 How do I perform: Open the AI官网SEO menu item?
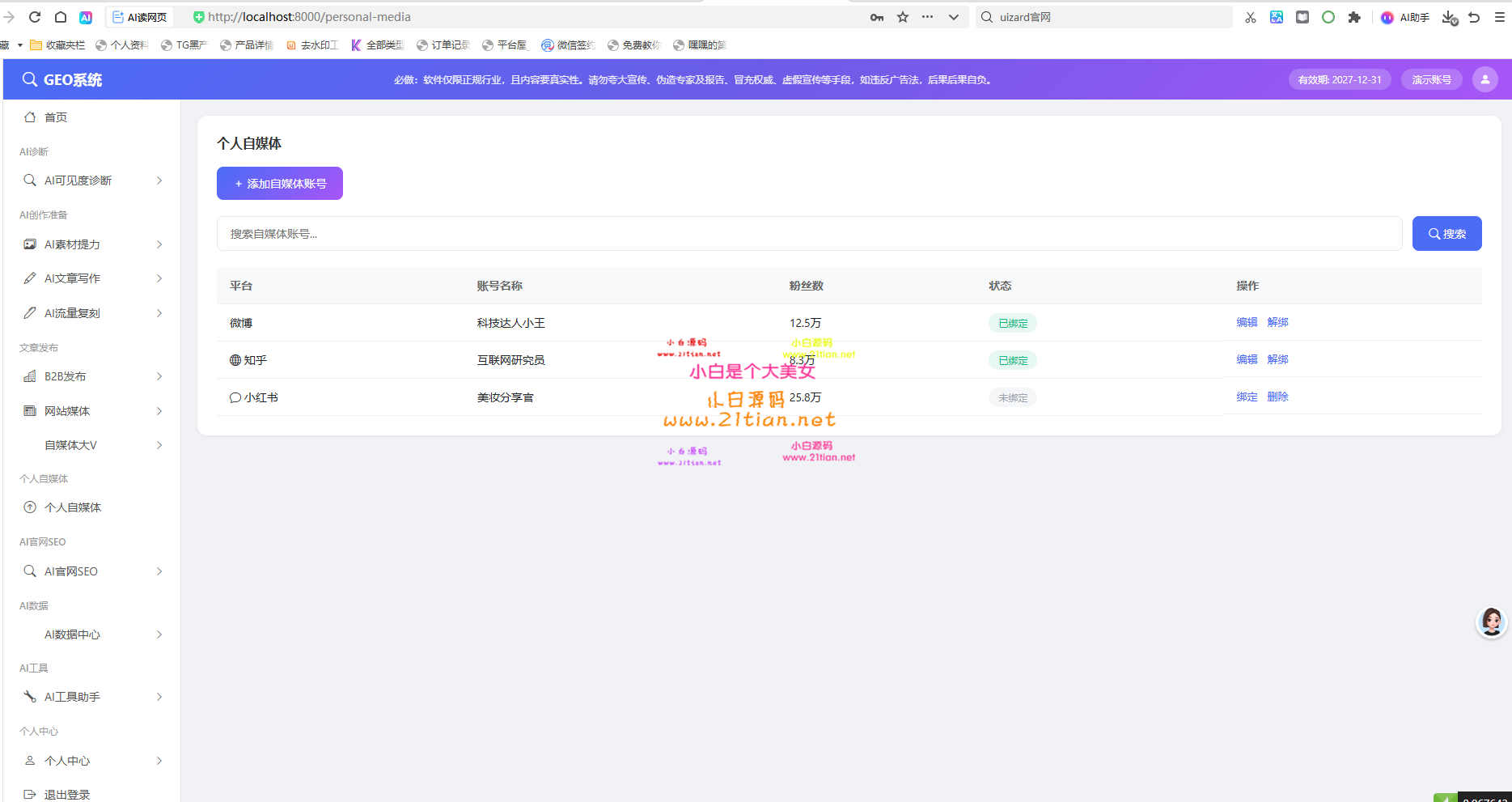pos(91,571)
